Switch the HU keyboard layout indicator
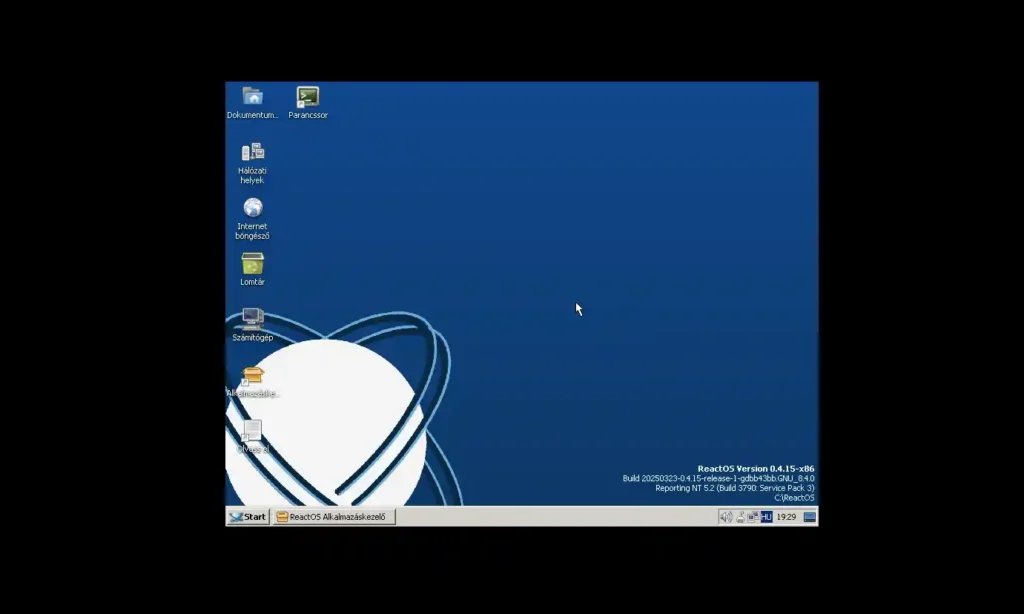The width and height of the screenshot is (1024, 614). 767,517
